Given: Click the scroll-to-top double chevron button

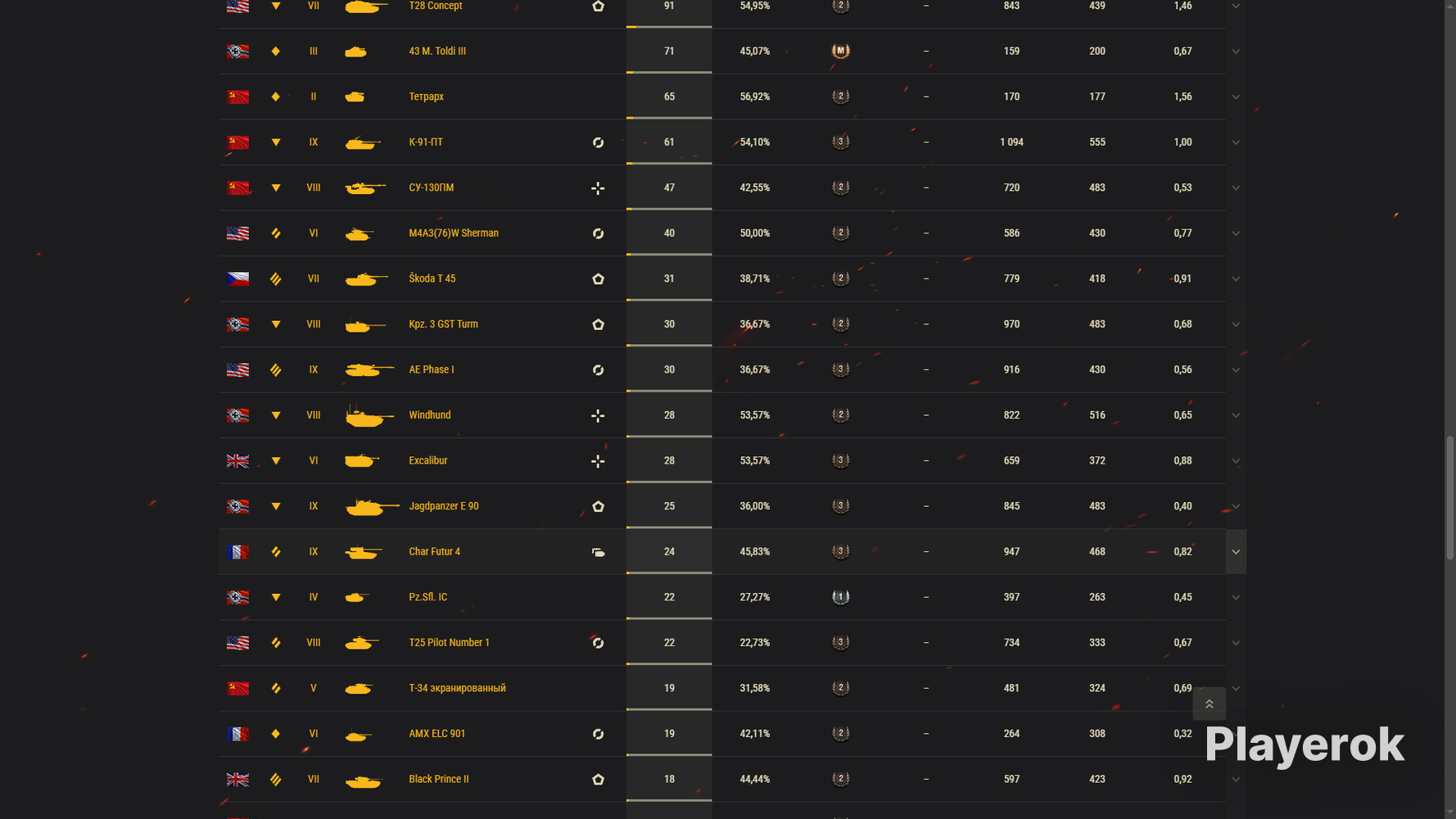Looking at the screenshot, I should [x=1209, y=704].
